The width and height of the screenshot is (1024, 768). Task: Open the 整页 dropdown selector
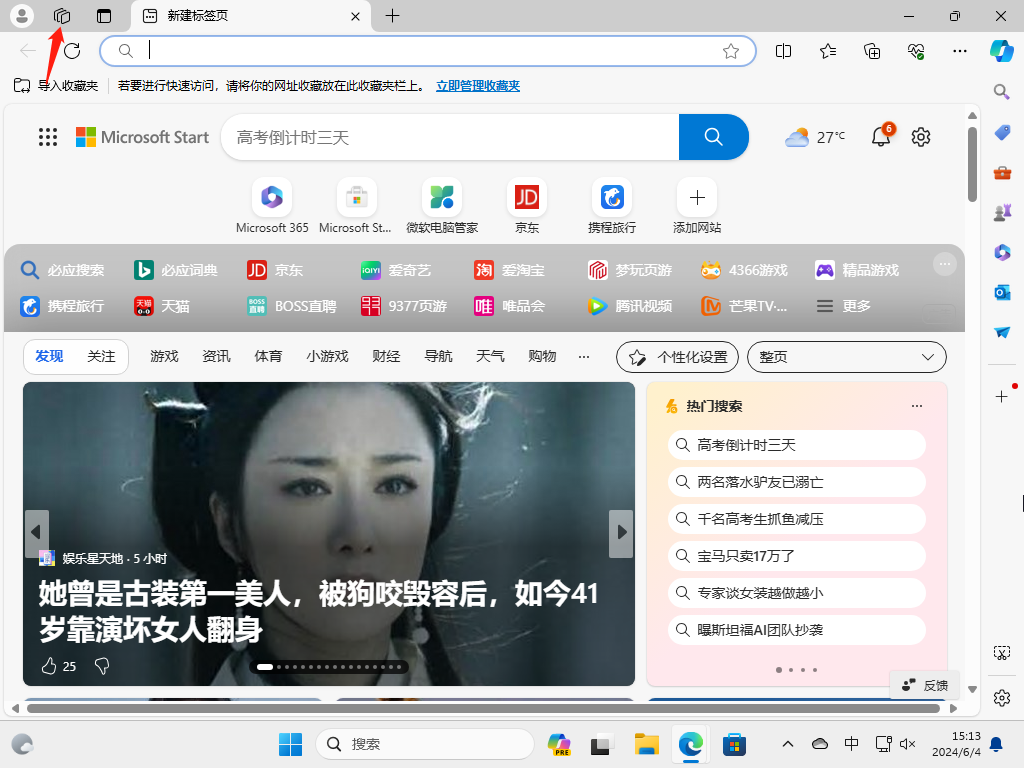pyautogui.click(x=846, y=356)
